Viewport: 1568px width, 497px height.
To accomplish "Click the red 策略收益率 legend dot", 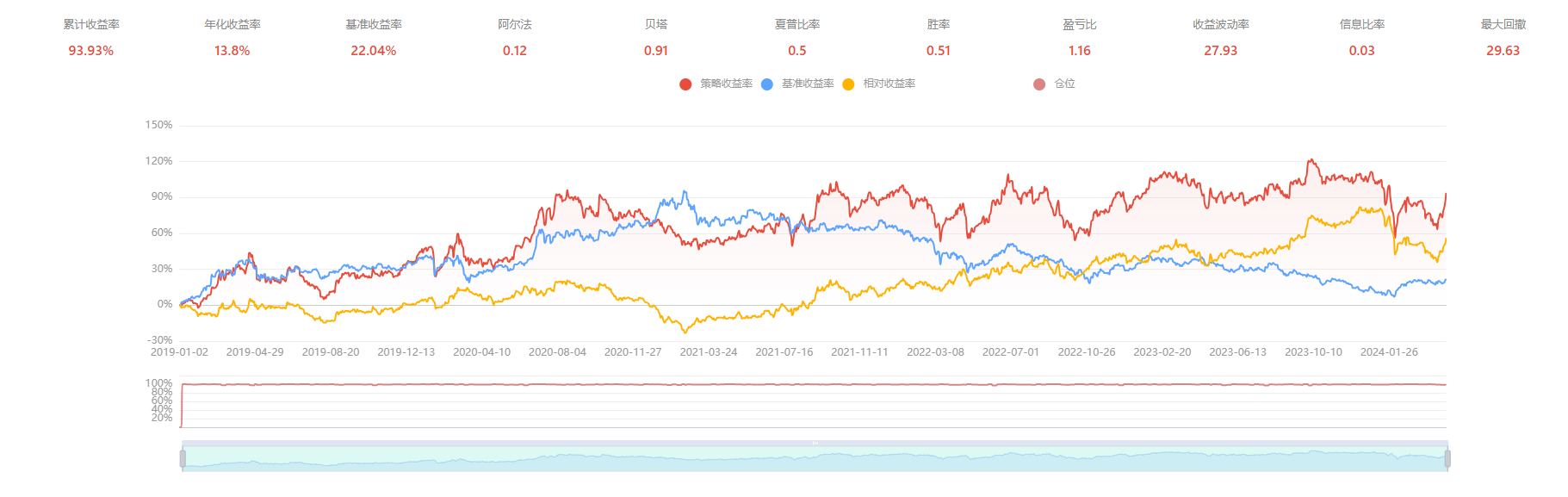I will 685,84.
